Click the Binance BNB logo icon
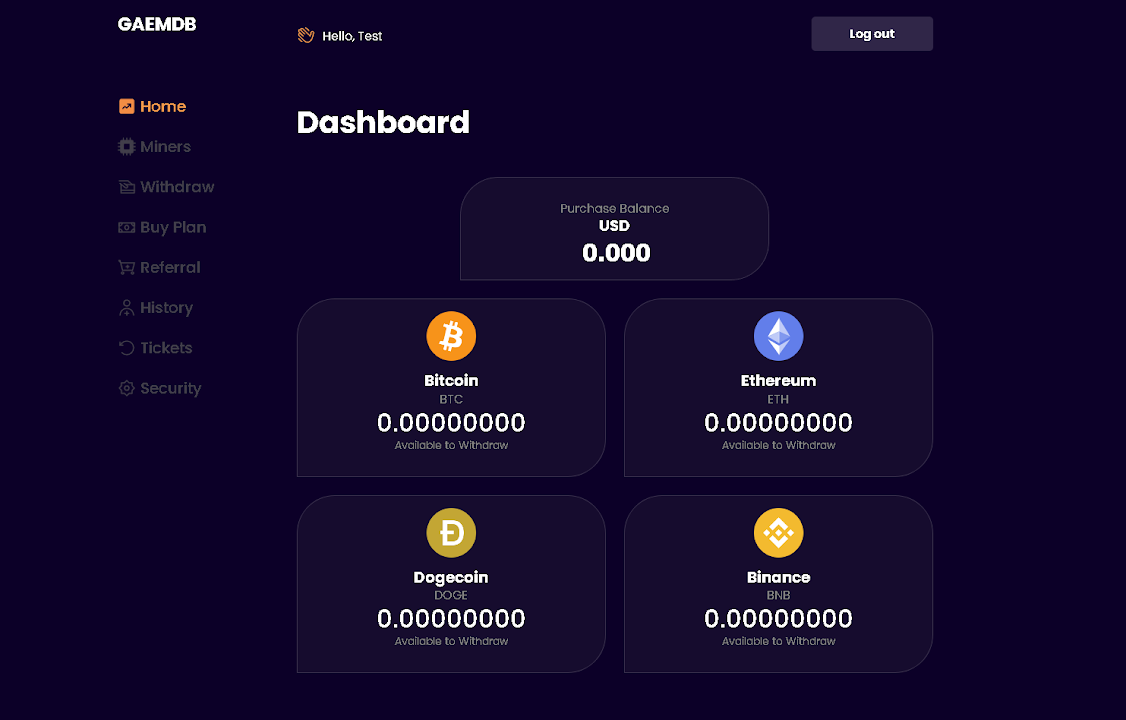Image resolution: width=1126 pixels, height=720 pixels. (x=778, y=533)
